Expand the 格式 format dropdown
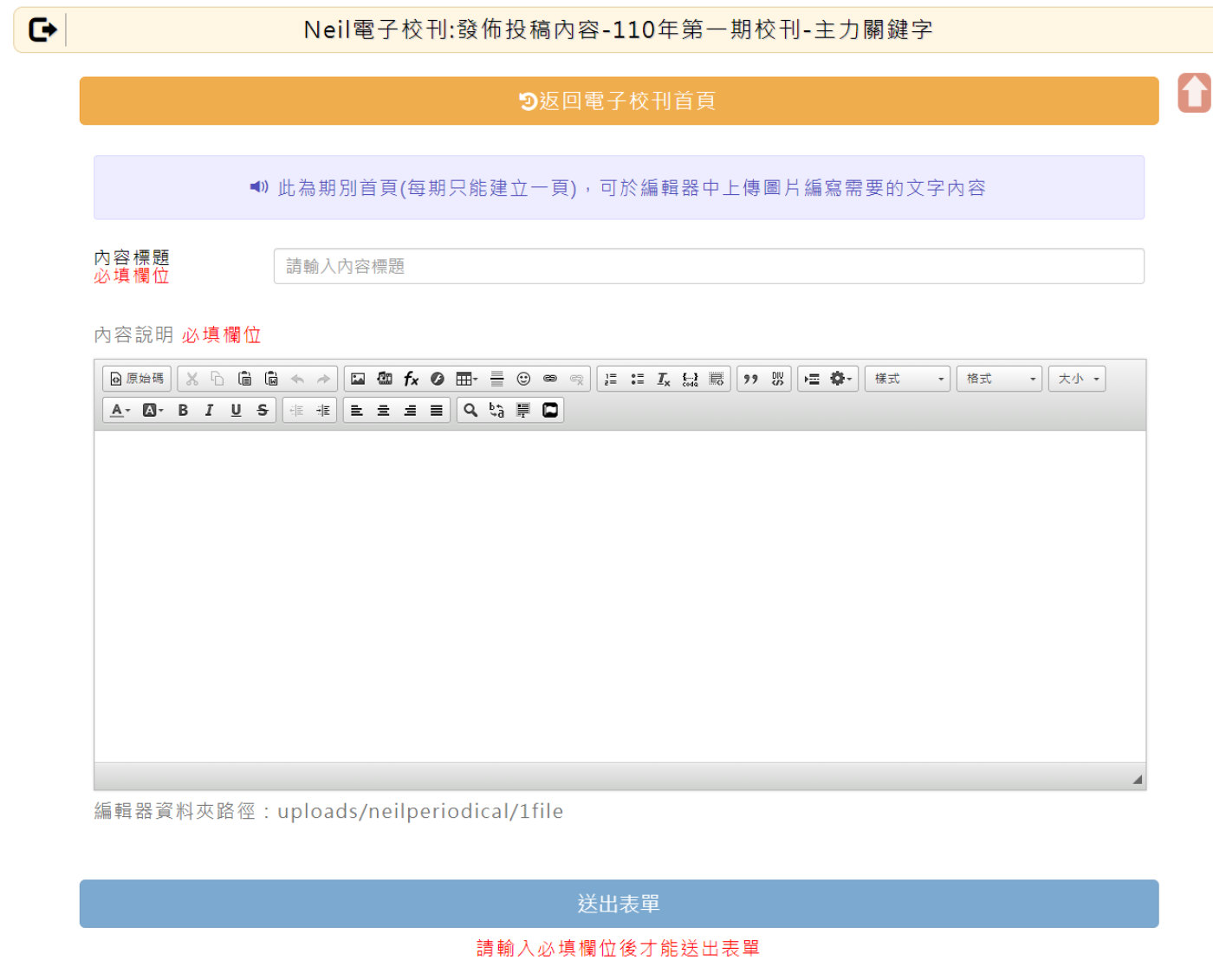The image size is (1213, 980). [x=999, y=379]
